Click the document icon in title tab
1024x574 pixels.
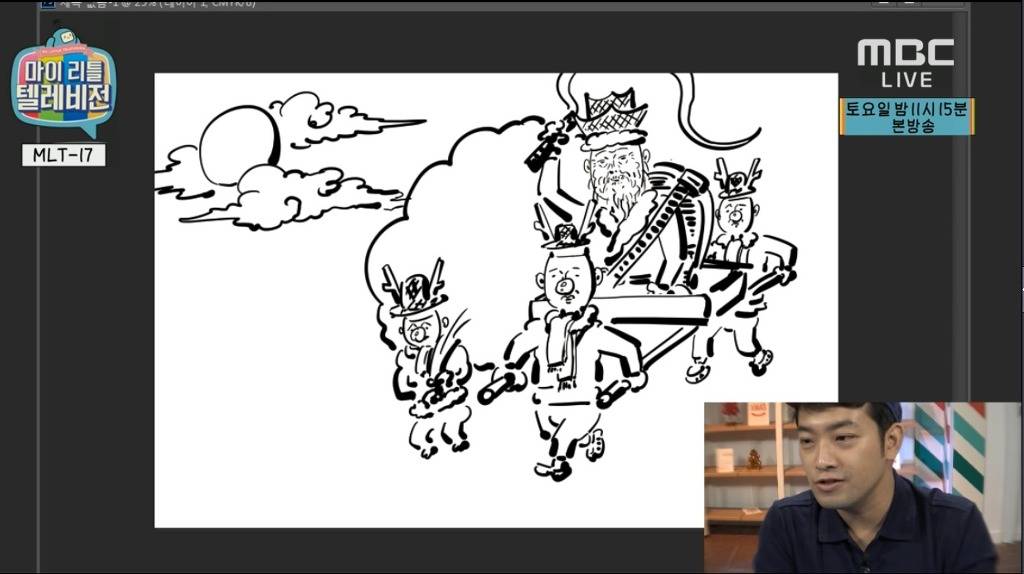point(46,4)
